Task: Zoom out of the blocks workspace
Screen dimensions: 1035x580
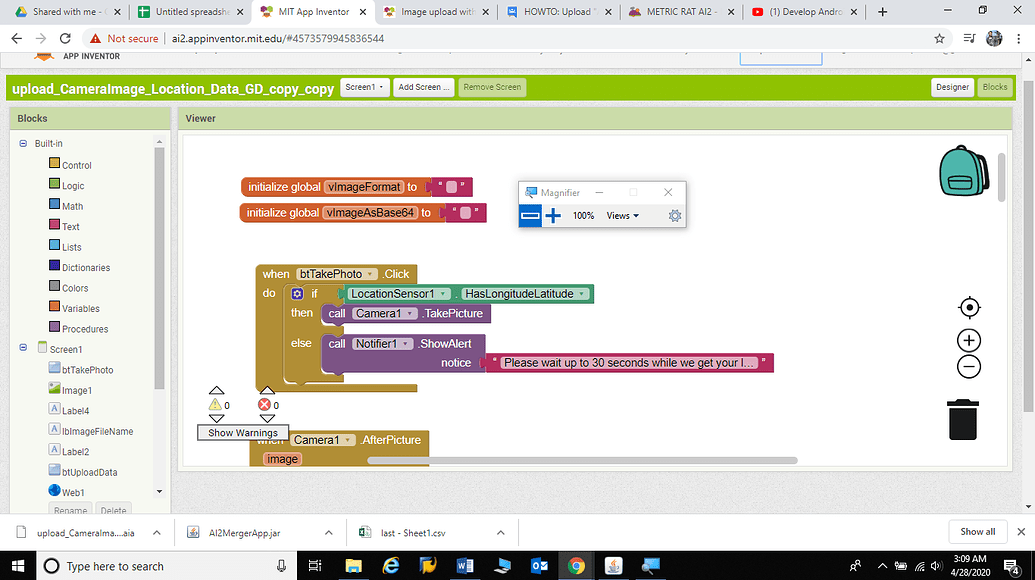Action: coord(968,367)
